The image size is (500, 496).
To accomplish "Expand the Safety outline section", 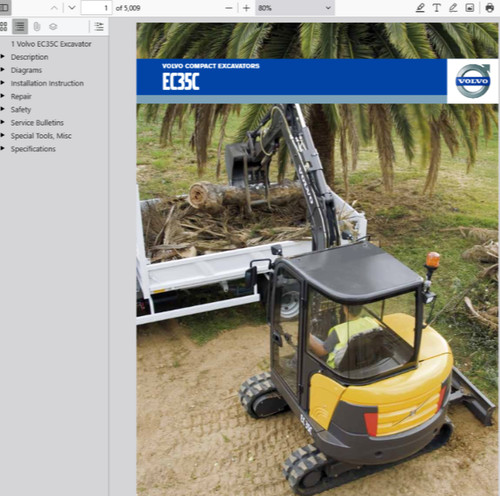I will coord(3,109).
